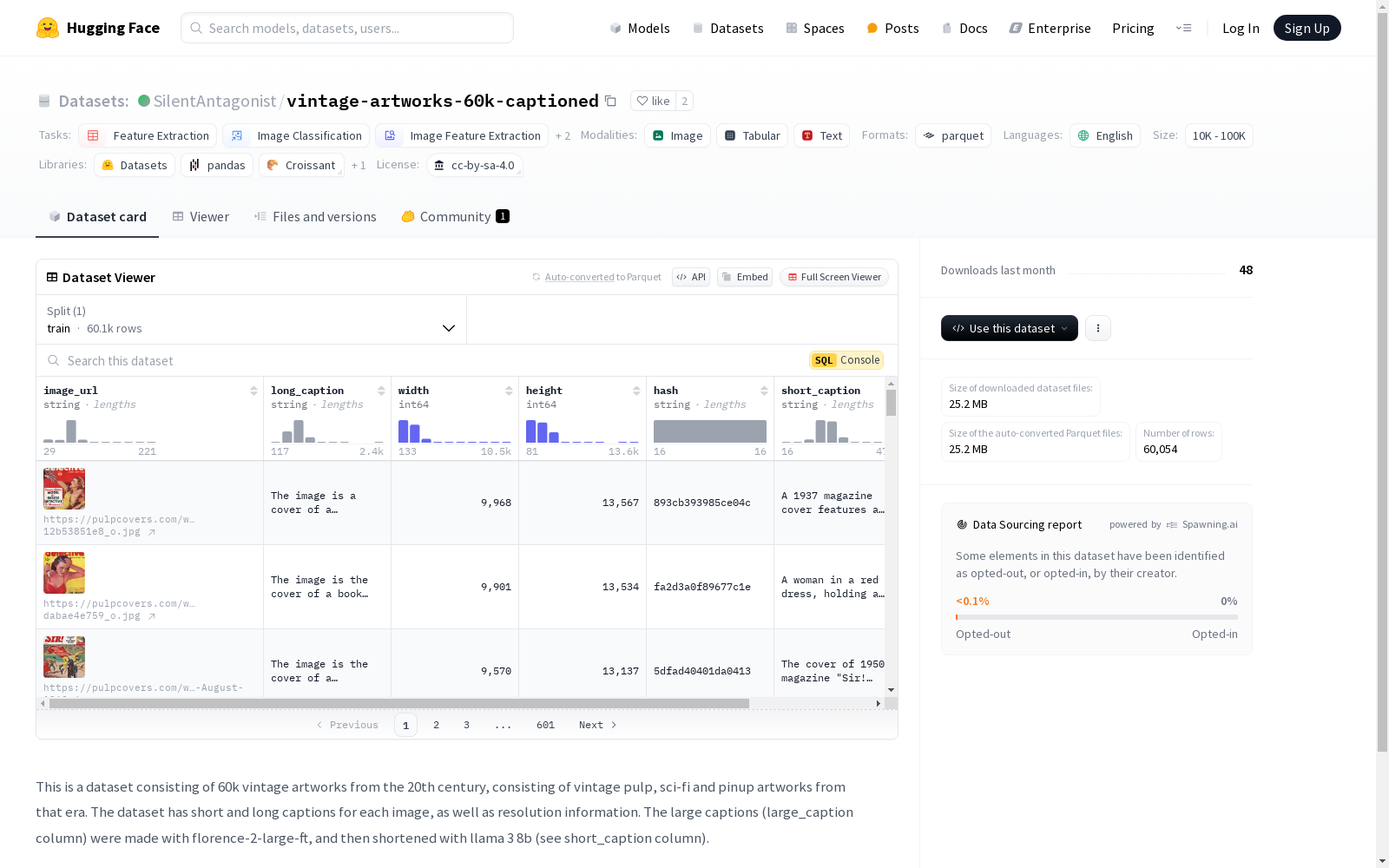Open the more options kebab next to Use this dataset
This screenshot has height=868, width=1389.
point(1098,328)
